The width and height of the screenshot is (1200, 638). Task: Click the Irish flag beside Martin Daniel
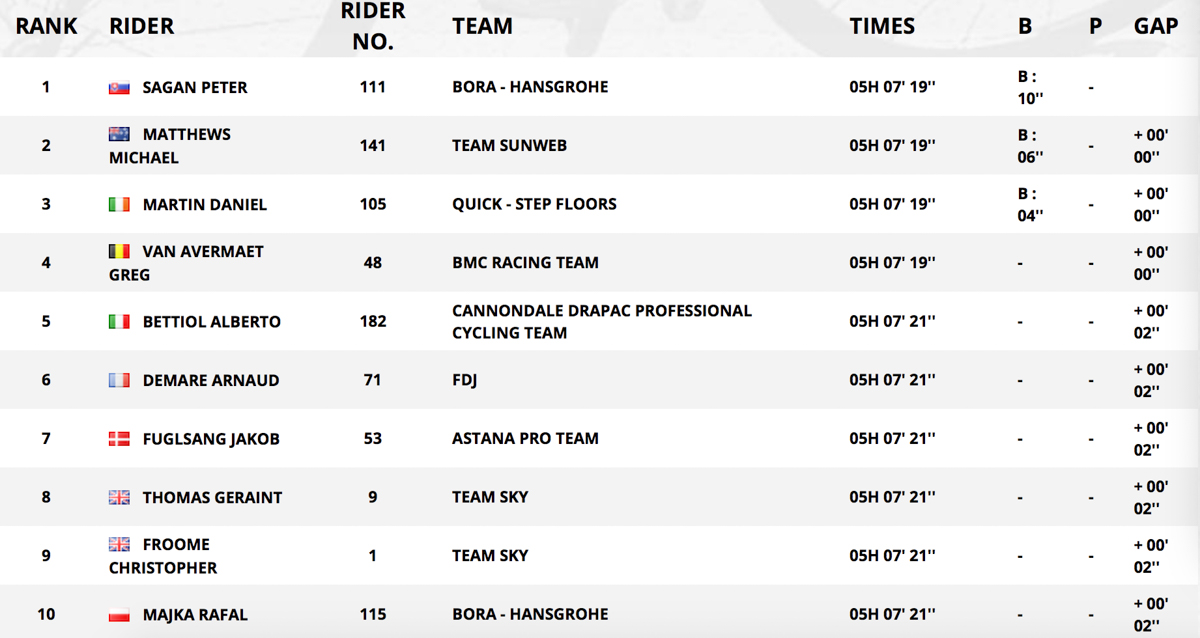(120, 205)
